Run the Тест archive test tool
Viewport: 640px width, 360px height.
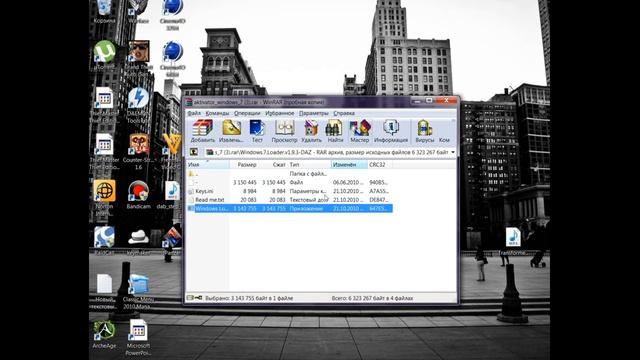[x=257, y=131]
